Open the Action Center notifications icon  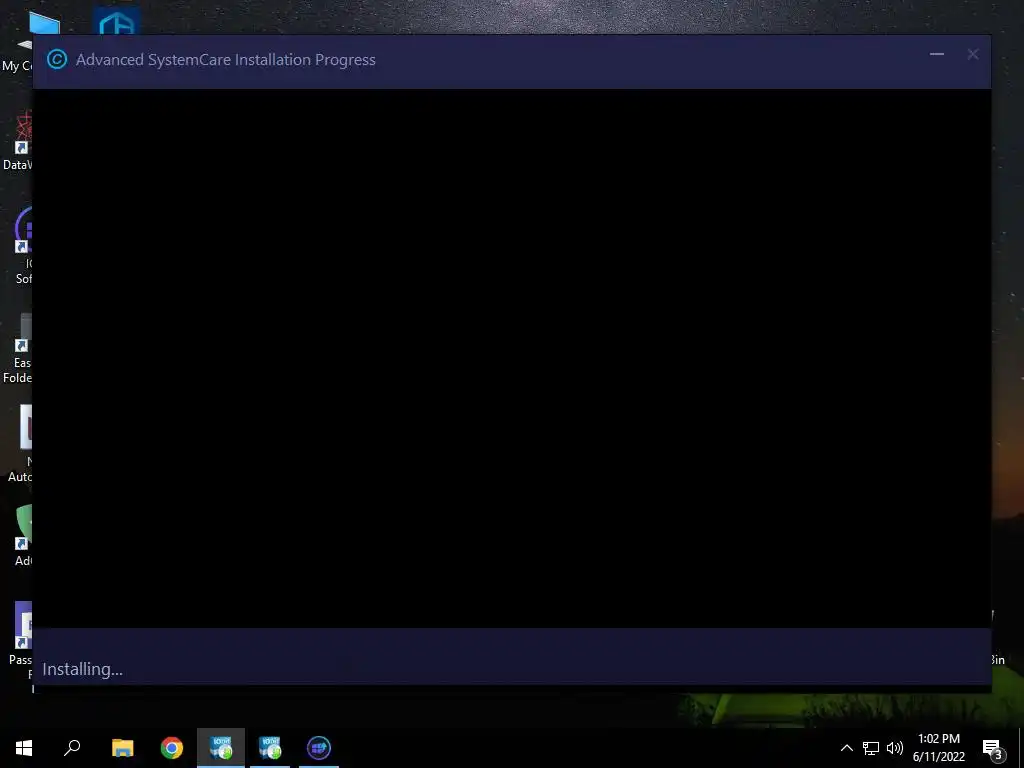click(993, 748)
